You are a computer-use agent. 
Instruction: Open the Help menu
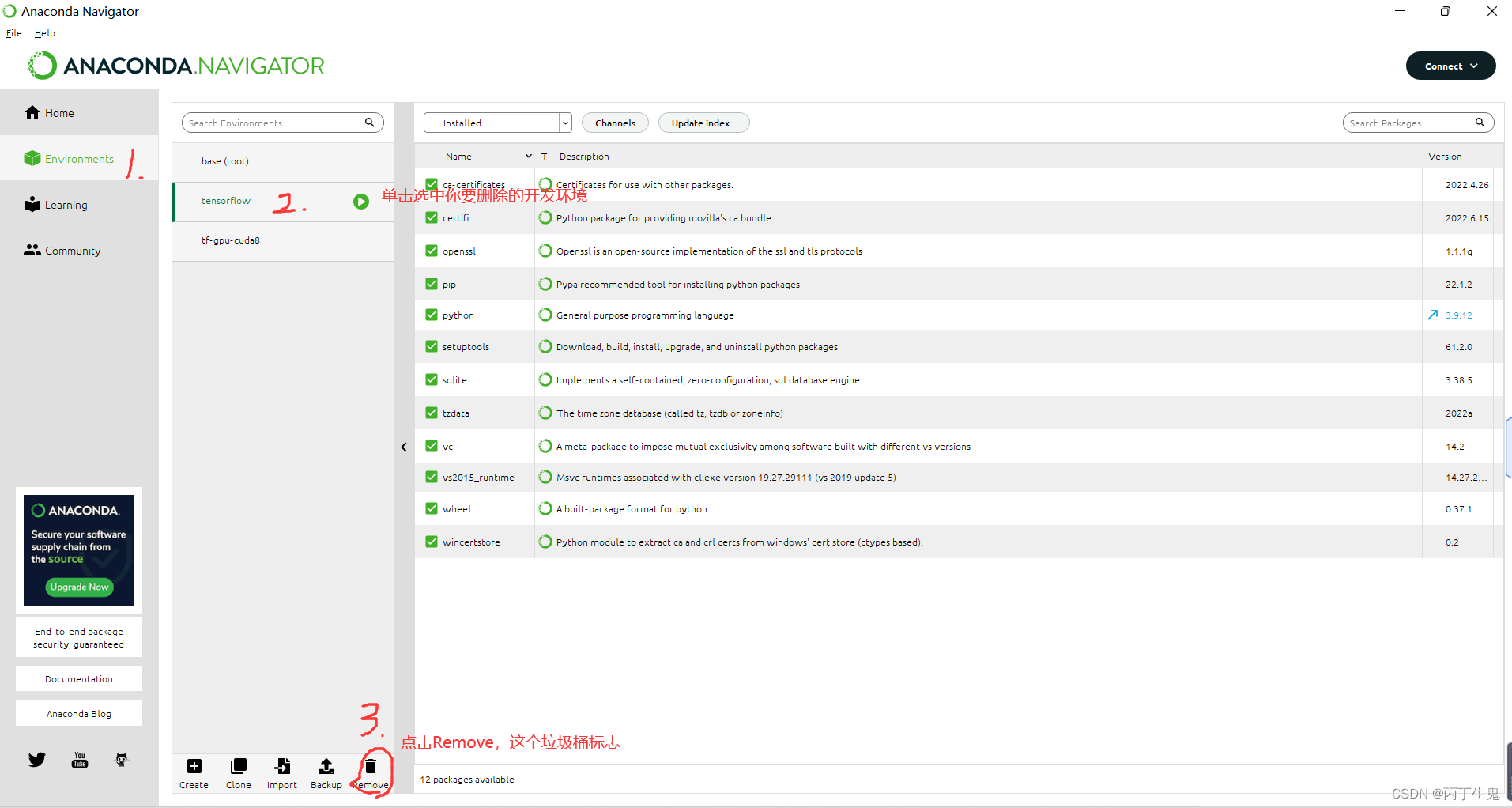coord(45,33)
